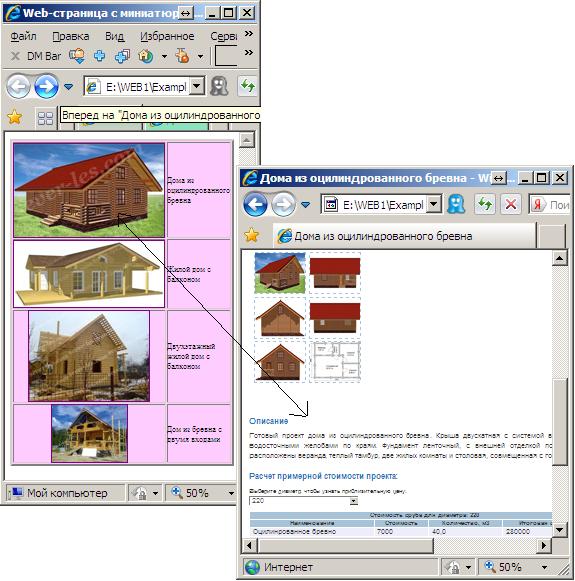Click the blue Forward arrow in the left browser
Screen dimensions: 575x581
[46, 86]
